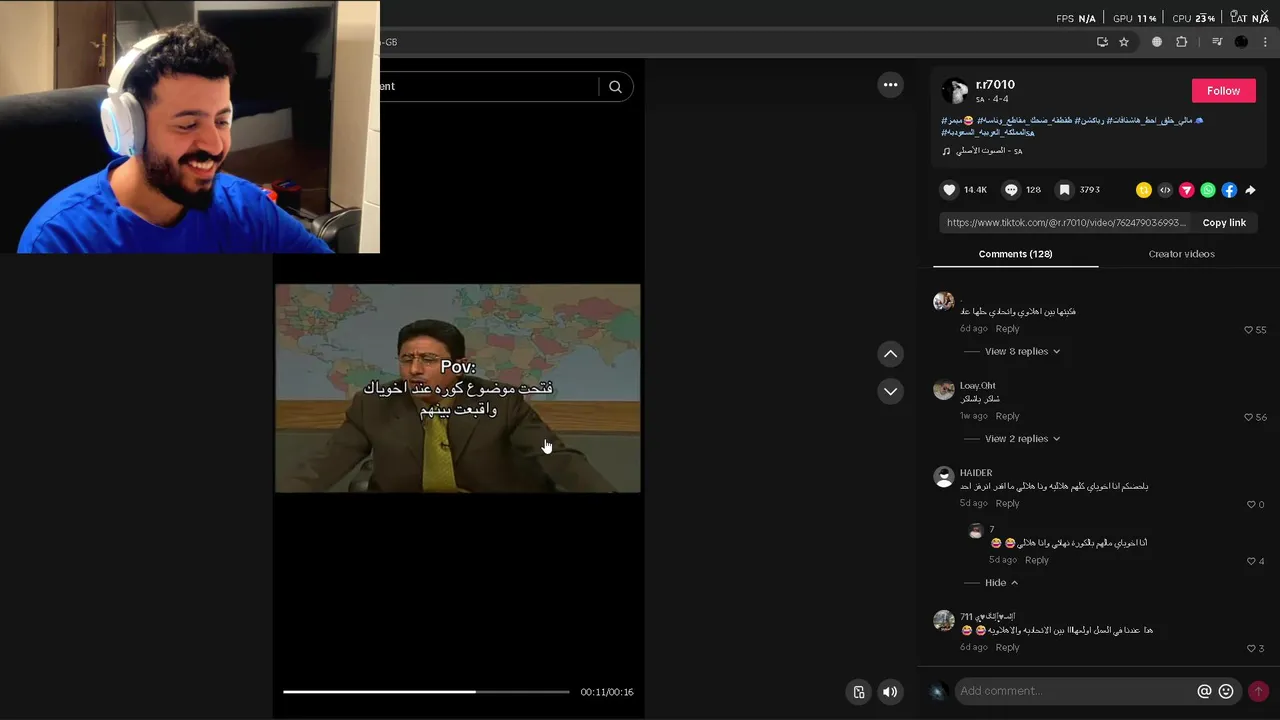
Task: Pause the playing video frame
Action: coord(458,388)
